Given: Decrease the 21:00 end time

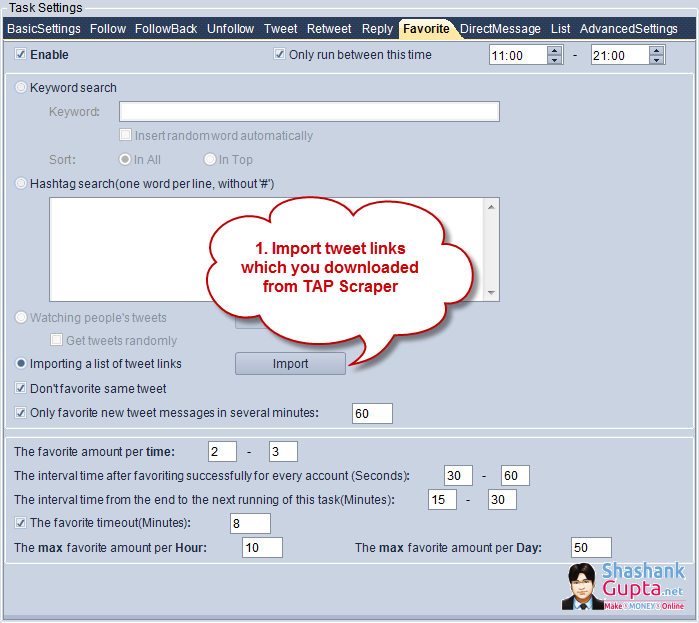Looking at the screenshot, I should tap(656, 60).
